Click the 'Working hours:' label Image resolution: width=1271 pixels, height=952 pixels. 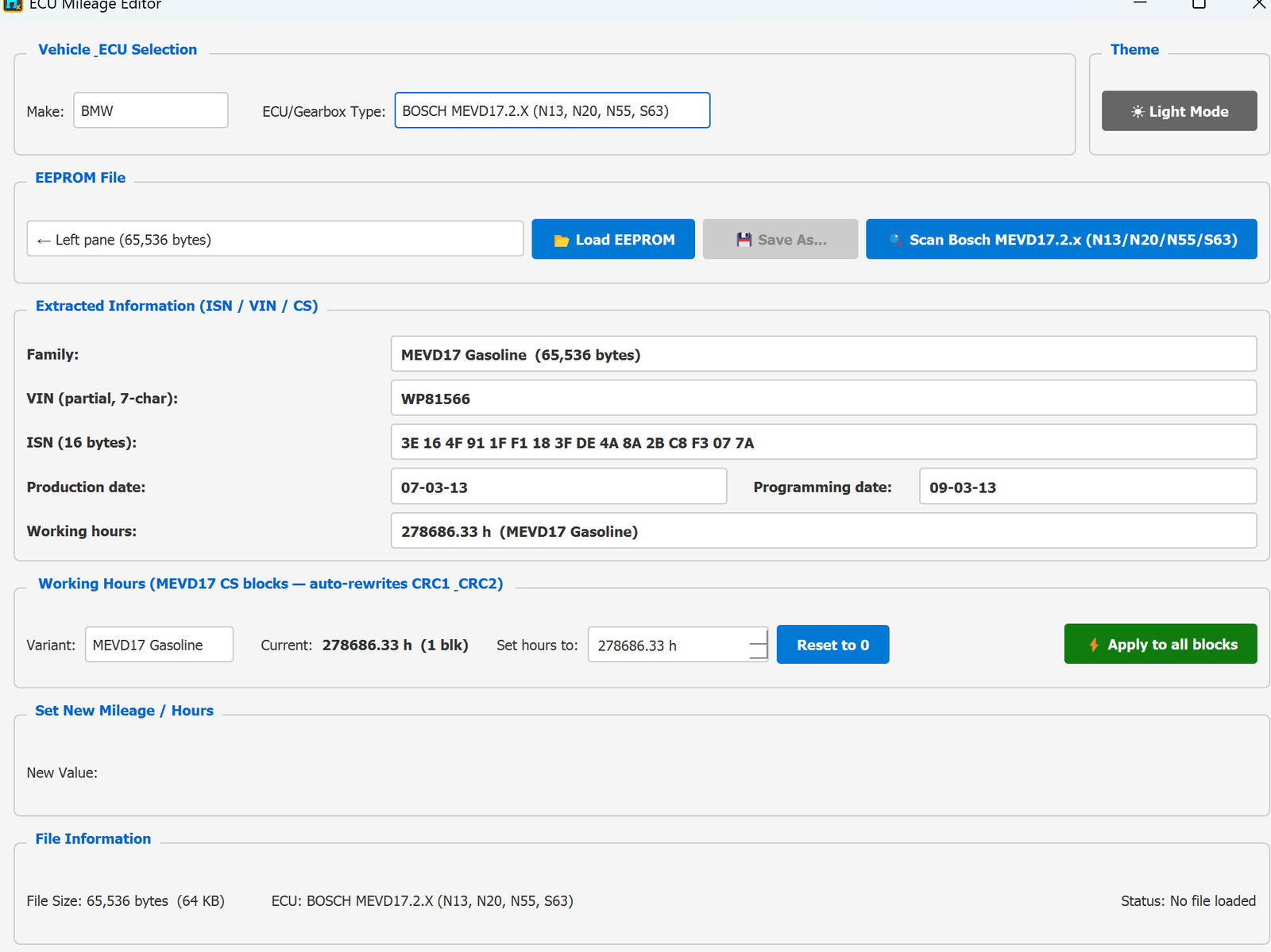point(82,531)
